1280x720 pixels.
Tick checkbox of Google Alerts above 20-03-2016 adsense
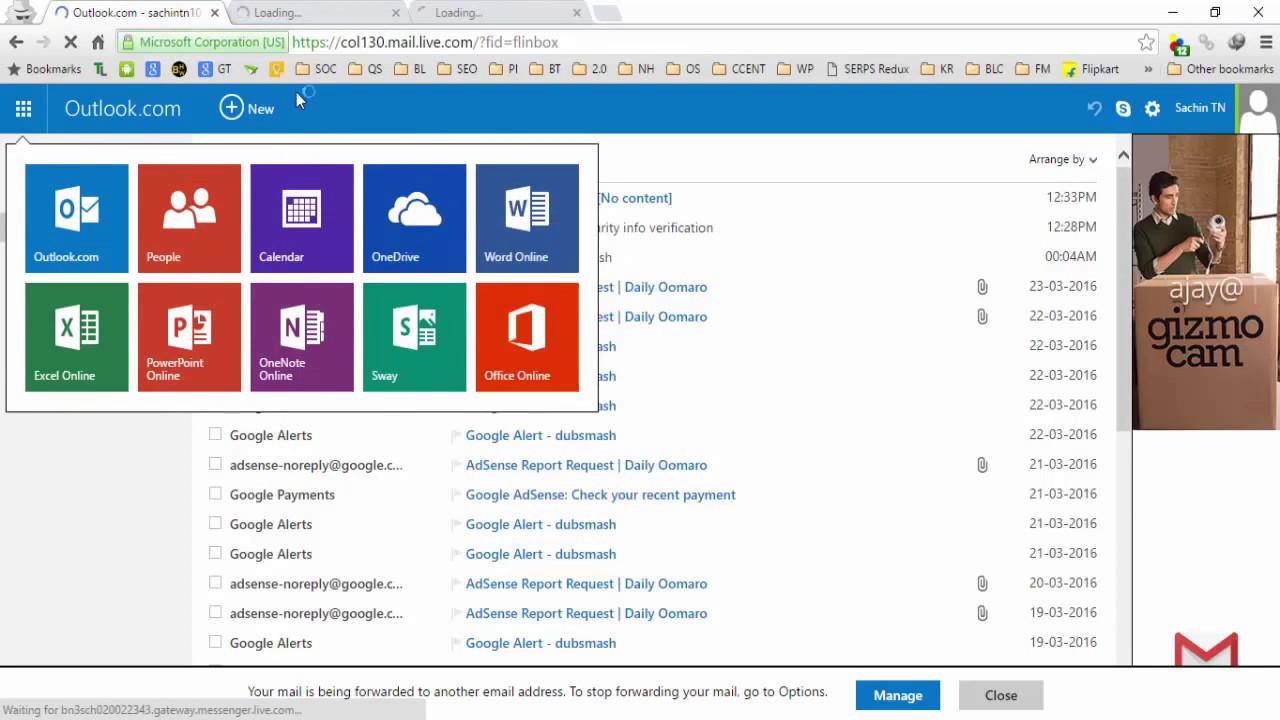tap(215, 553)
